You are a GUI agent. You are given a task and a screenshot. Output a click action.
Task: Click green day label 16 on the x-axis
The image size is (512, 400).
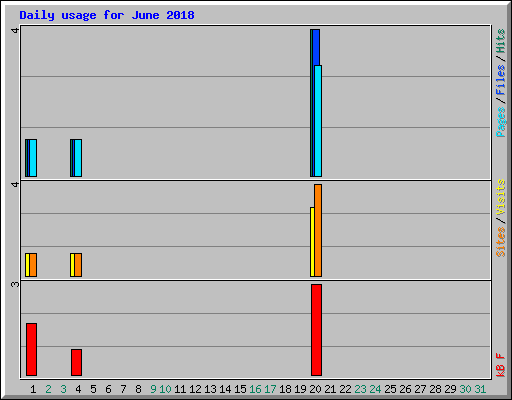[x=255, y=389]
